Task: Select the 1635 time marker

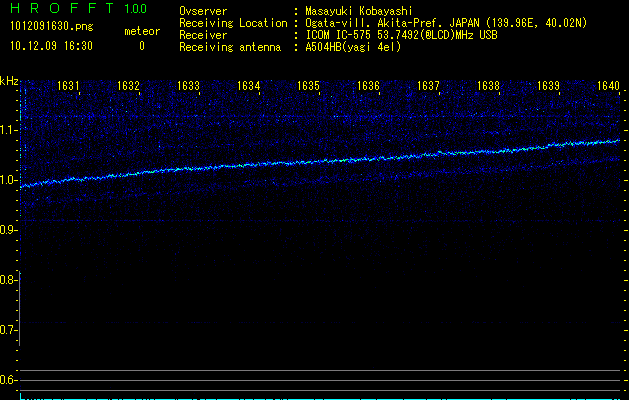Action: (309, 86)
